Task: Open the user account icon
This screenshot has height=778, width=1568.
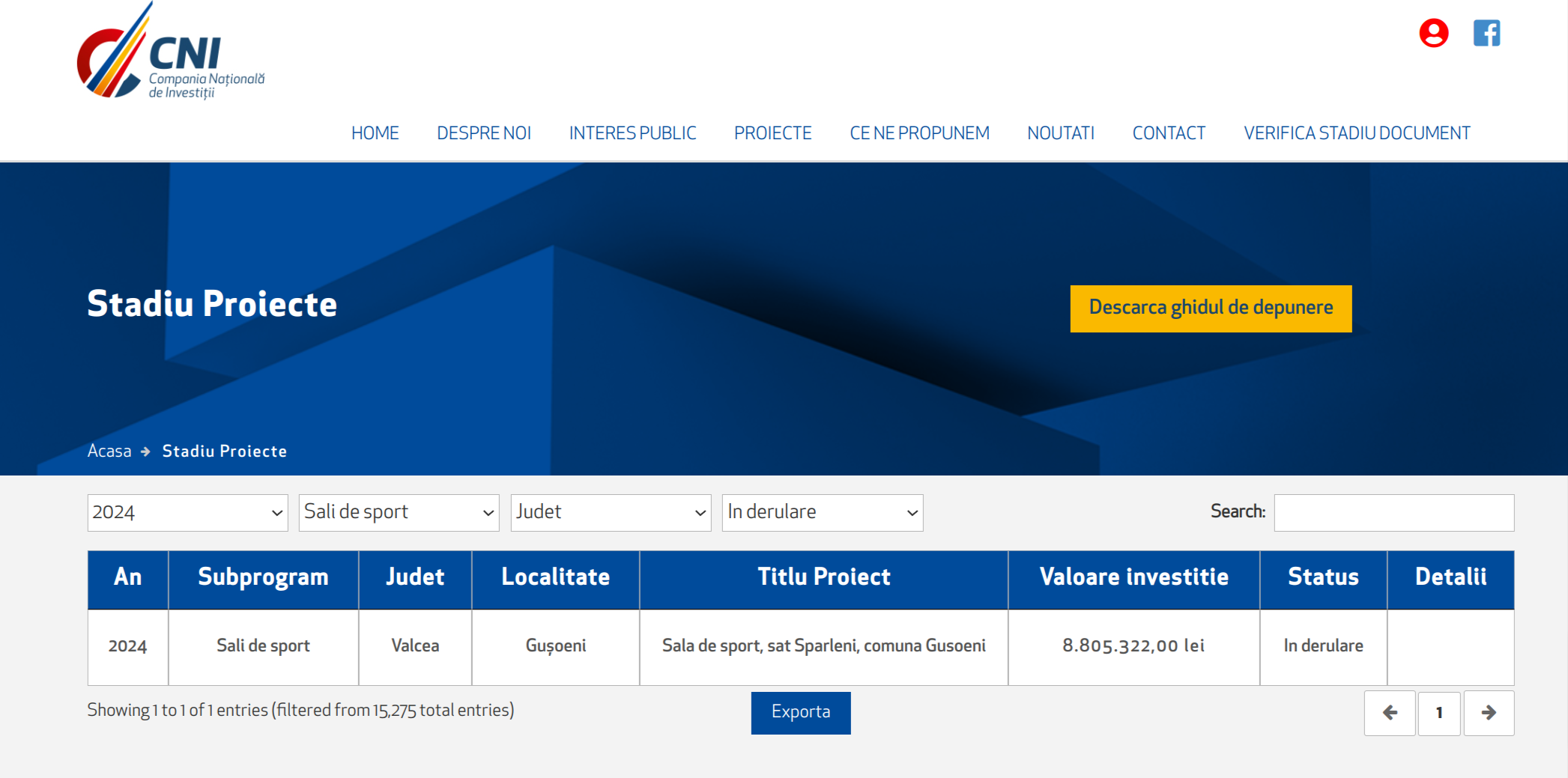Action: click(x=1433, y=34)
